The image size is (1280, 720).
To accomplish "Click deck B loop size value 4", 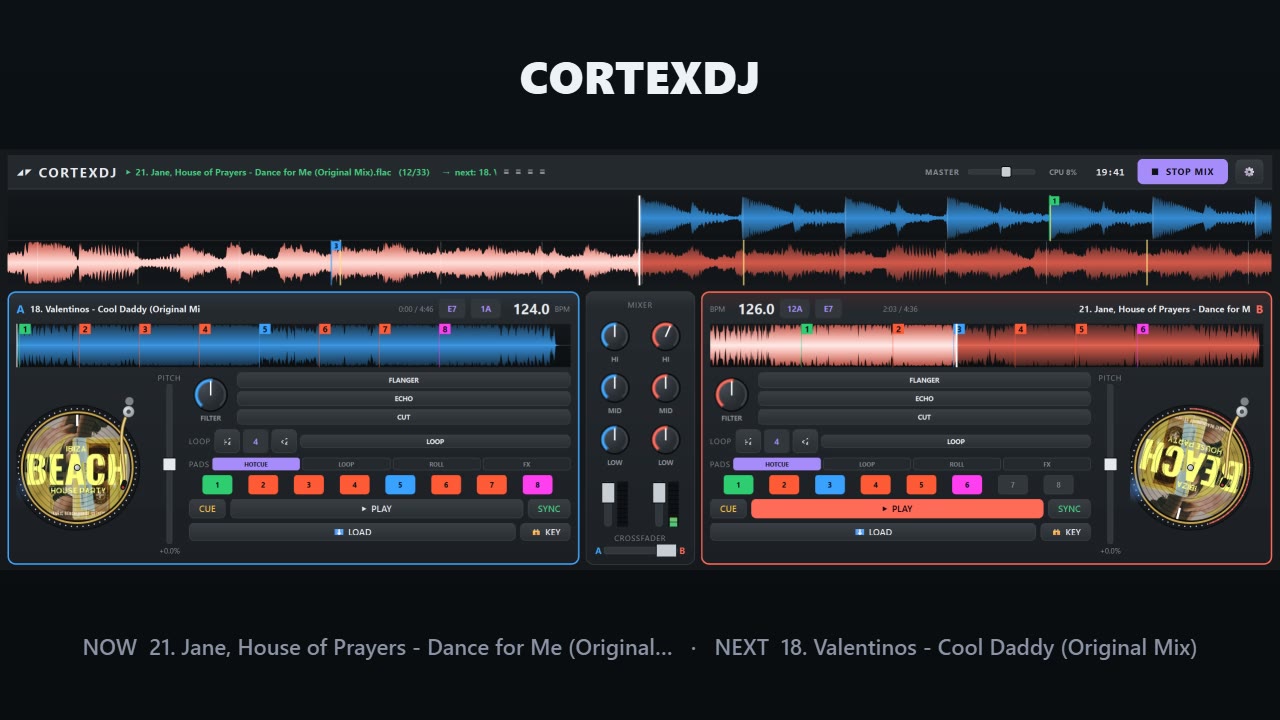I will (x=776, y=441).
